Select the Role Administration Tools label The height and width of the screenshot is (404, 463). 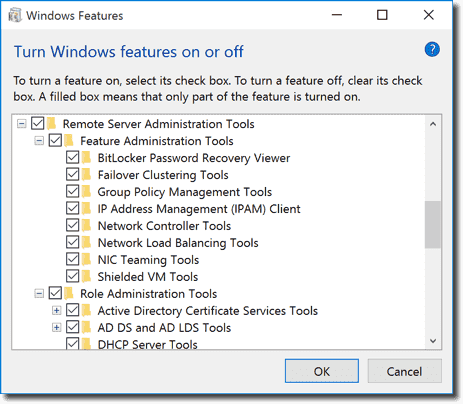[x=149, y=294]
